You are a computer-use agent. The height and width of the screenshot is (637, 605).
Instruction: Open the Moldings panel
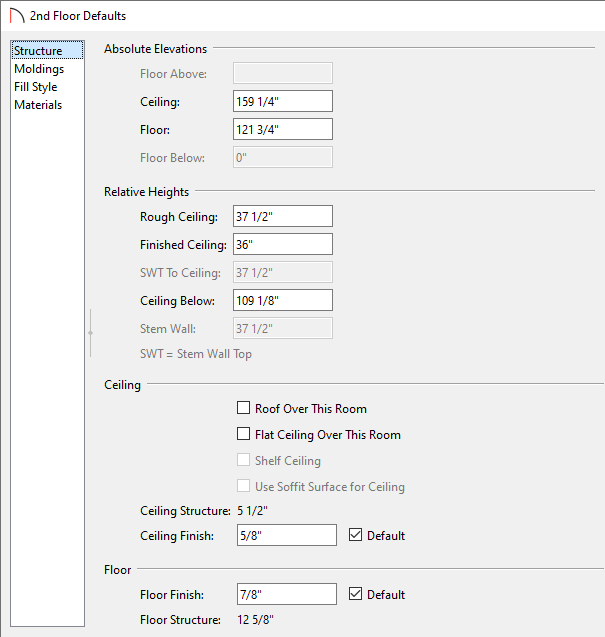tap(39, 69)
